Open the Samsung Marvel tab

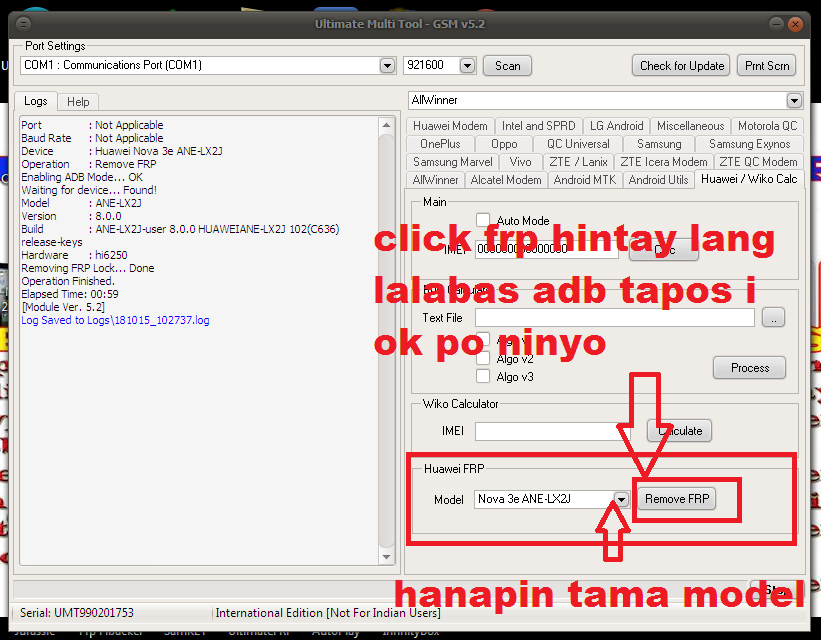pos(452,162)
